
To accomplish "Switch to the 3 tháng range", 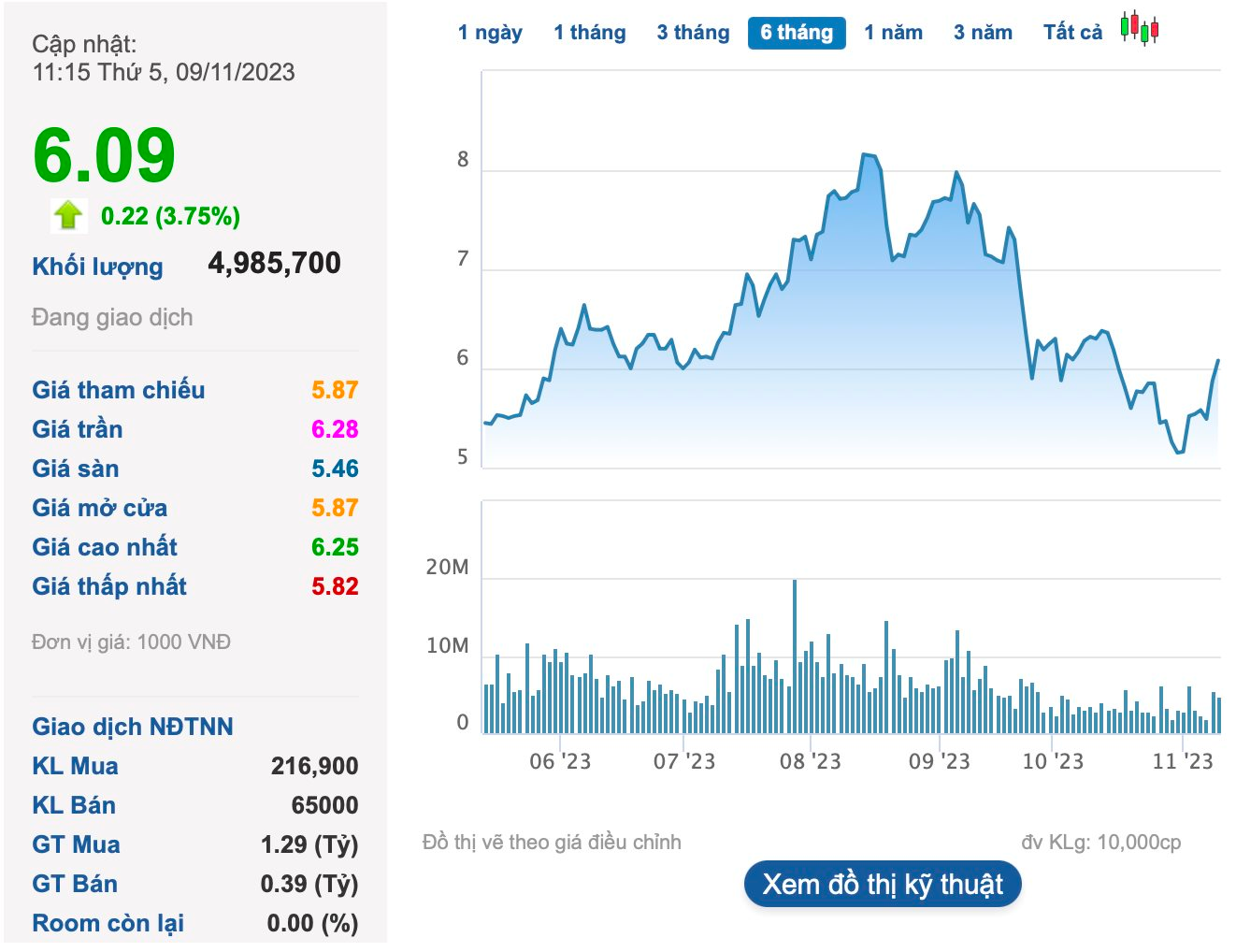I will tap(693, 33).
